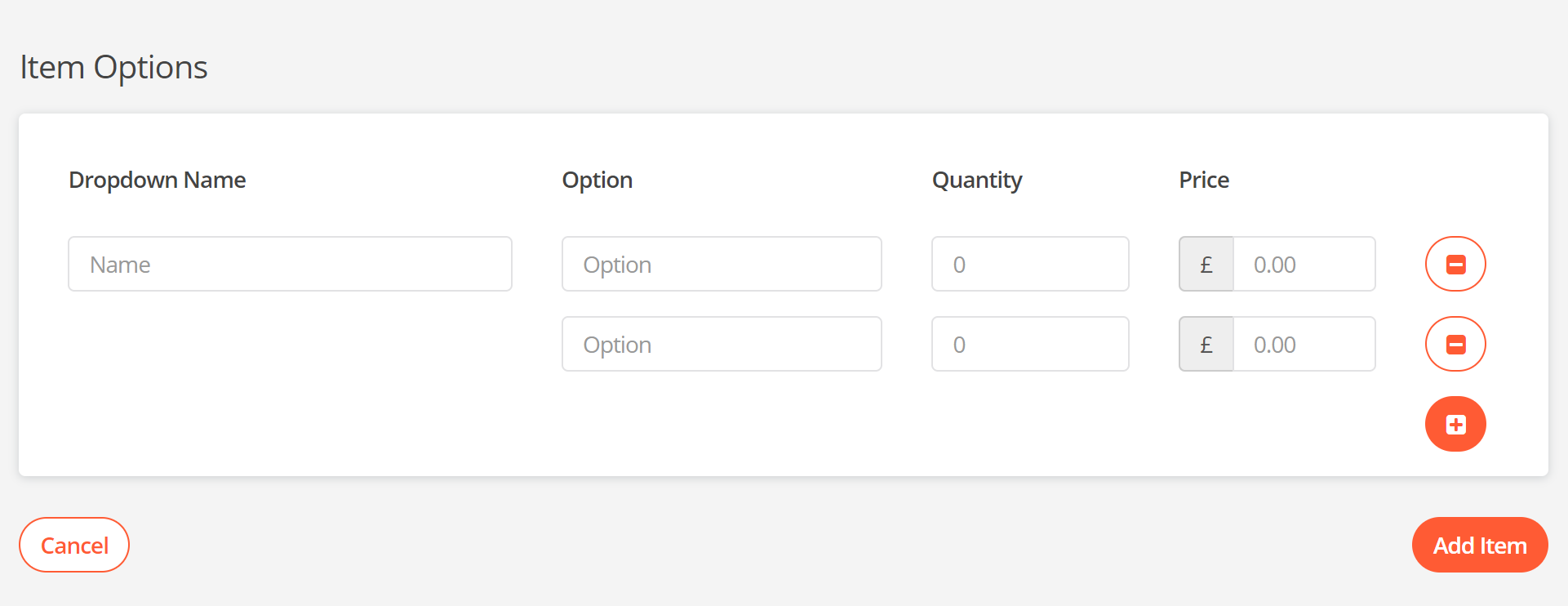This screenshot has width=1568, height=606.
Task: Click the second Price amount field
Action: coord(1304,344)
